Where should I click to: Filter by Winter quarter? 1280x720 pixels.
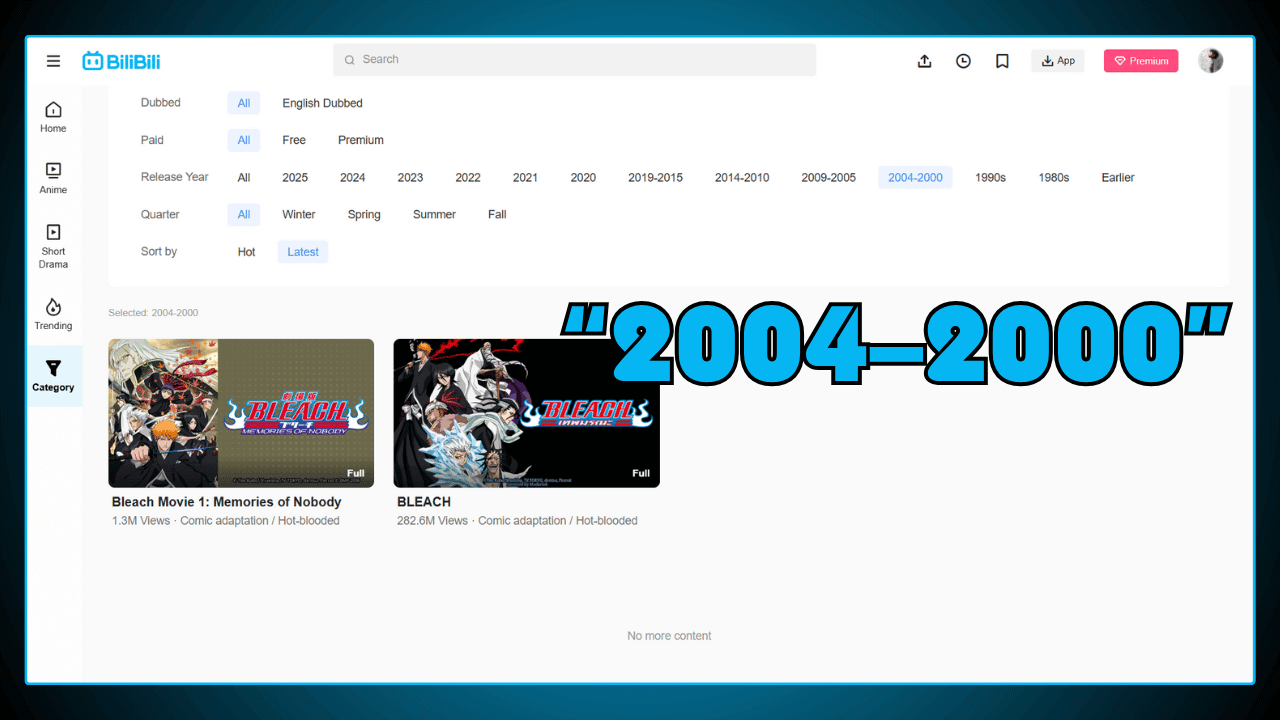(x=298, y=215)
